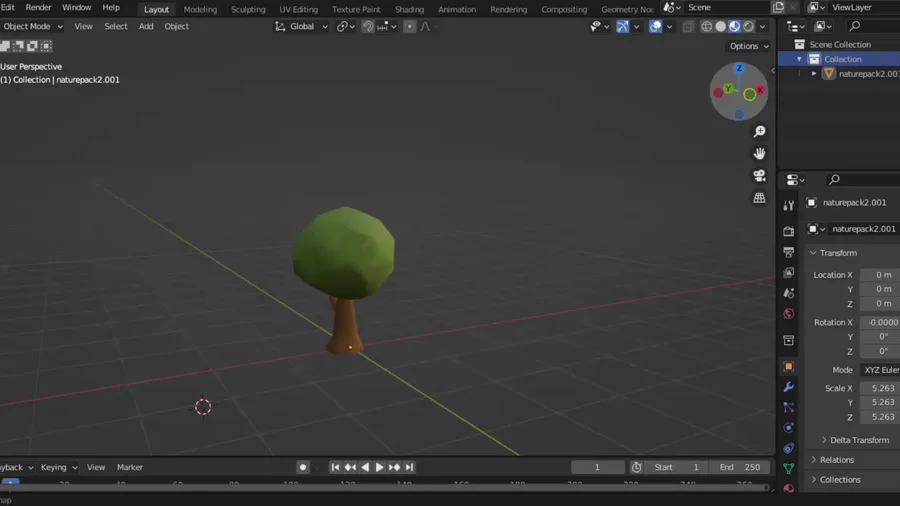Select material preview shading
The image size is (900, 506).
pos(734,26)
